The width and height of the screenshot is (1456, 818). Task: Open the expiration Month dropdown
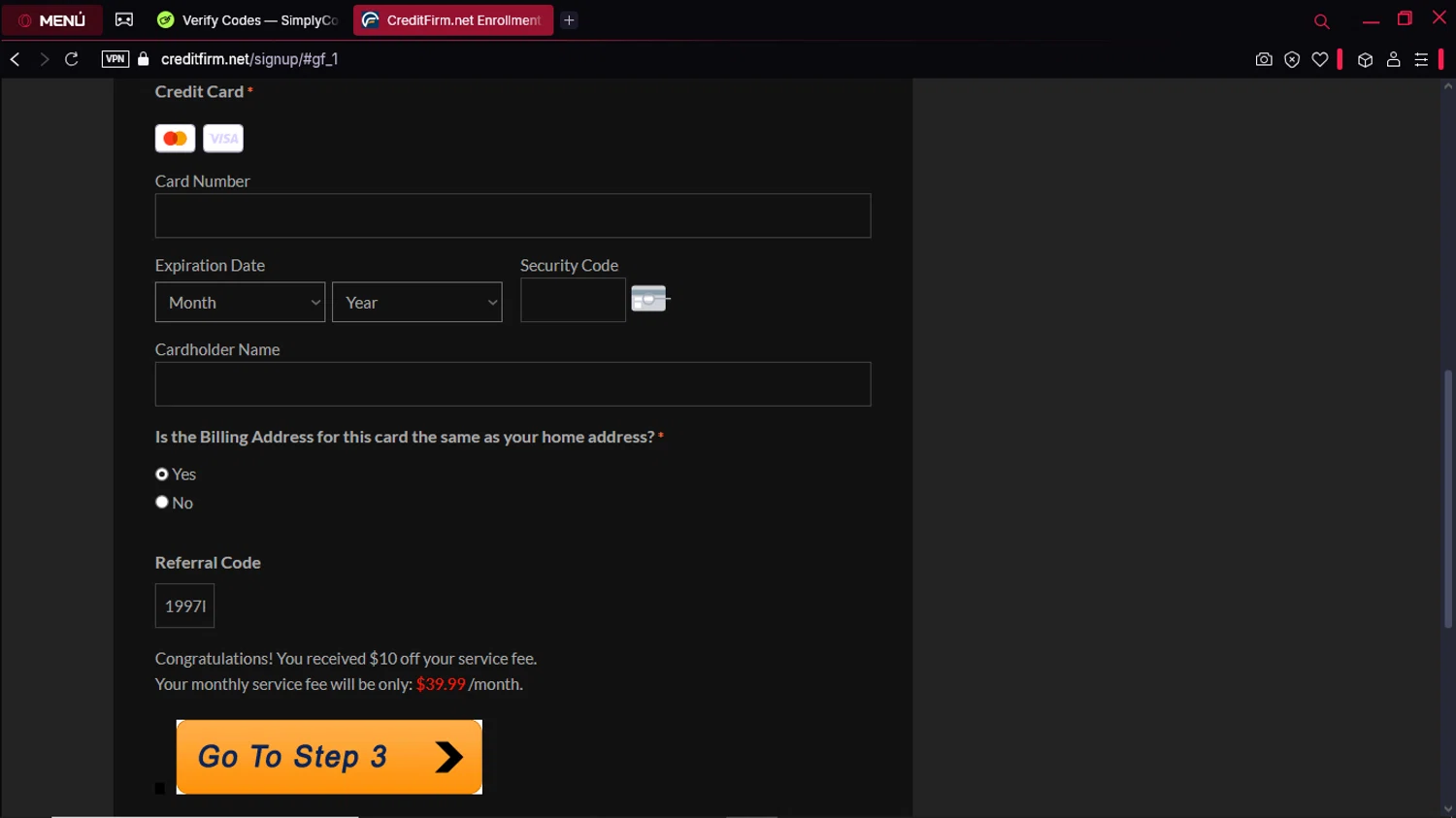coord(240,303)
